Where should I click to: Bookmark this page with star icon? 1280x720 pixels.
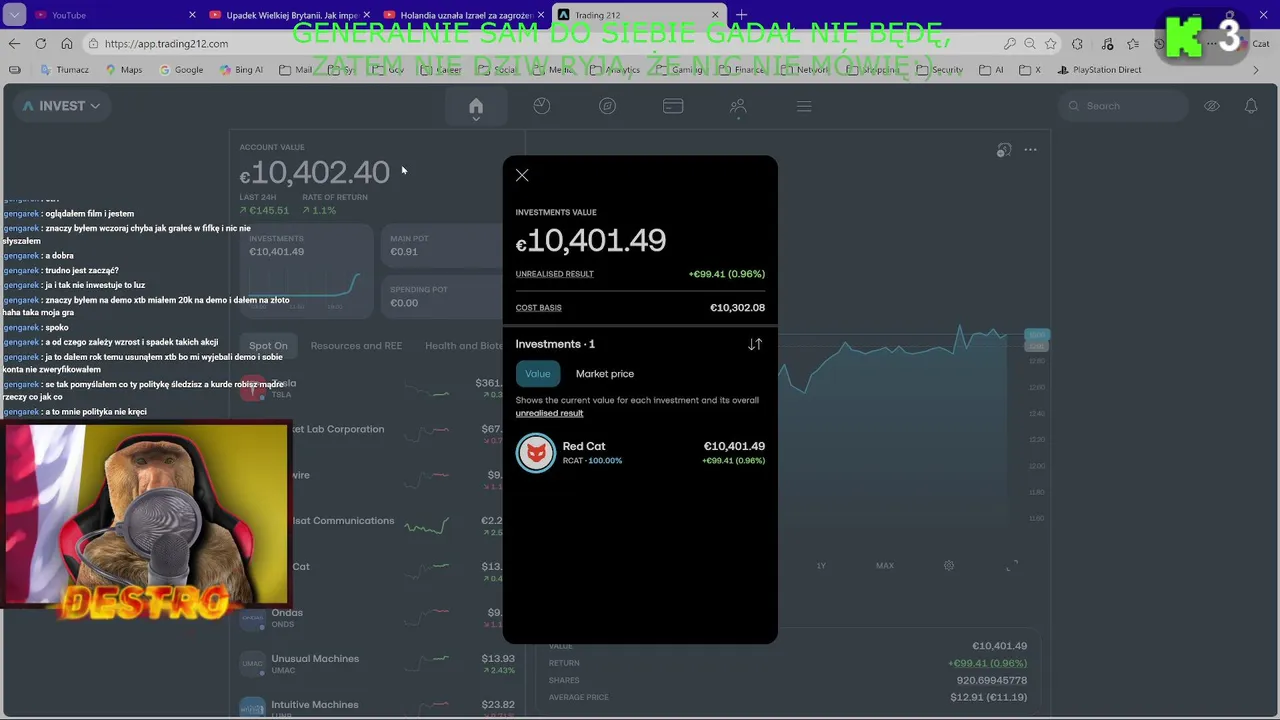[x=1050, y=44]
